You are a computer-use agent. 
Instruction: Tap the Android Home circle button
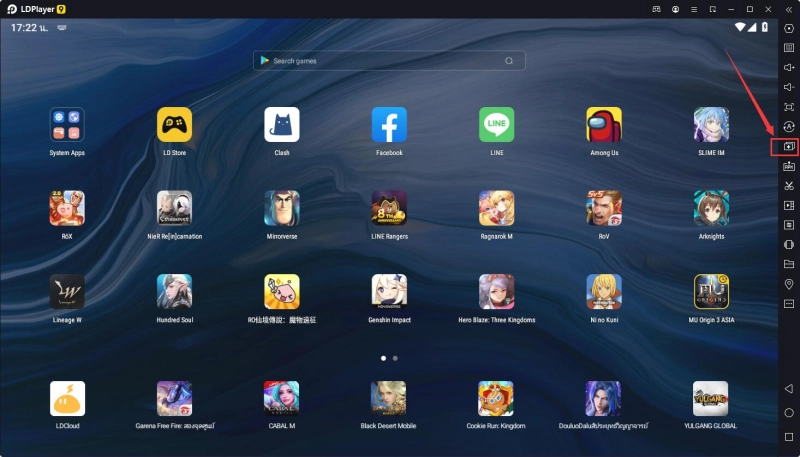[x=789, y=413]
